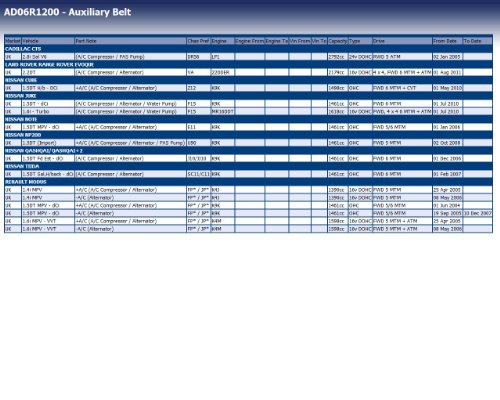This screenshot has height=400, width=500.
Task: Select the 02 Oct 2008 from date
Action: pyautogui.click(x=447, y=143)
